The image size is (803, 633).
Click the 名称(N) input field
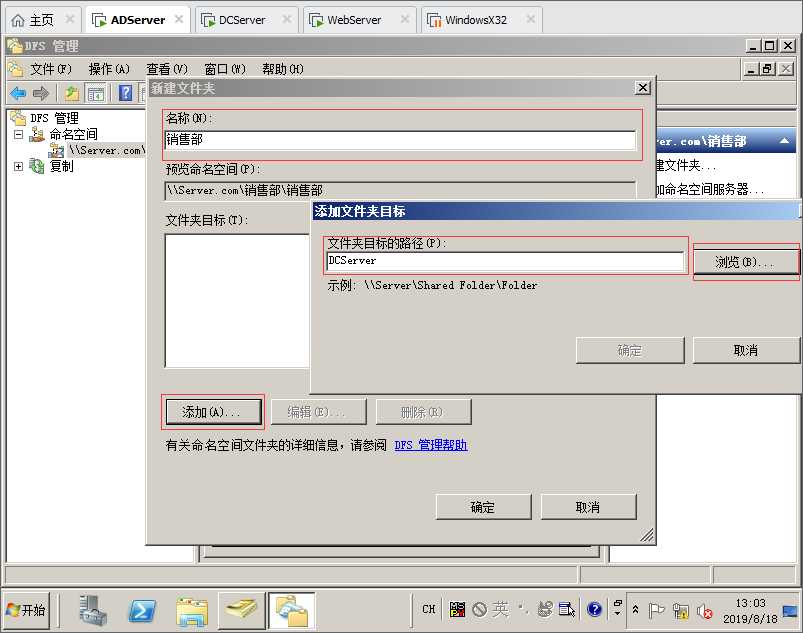[400, 140]
